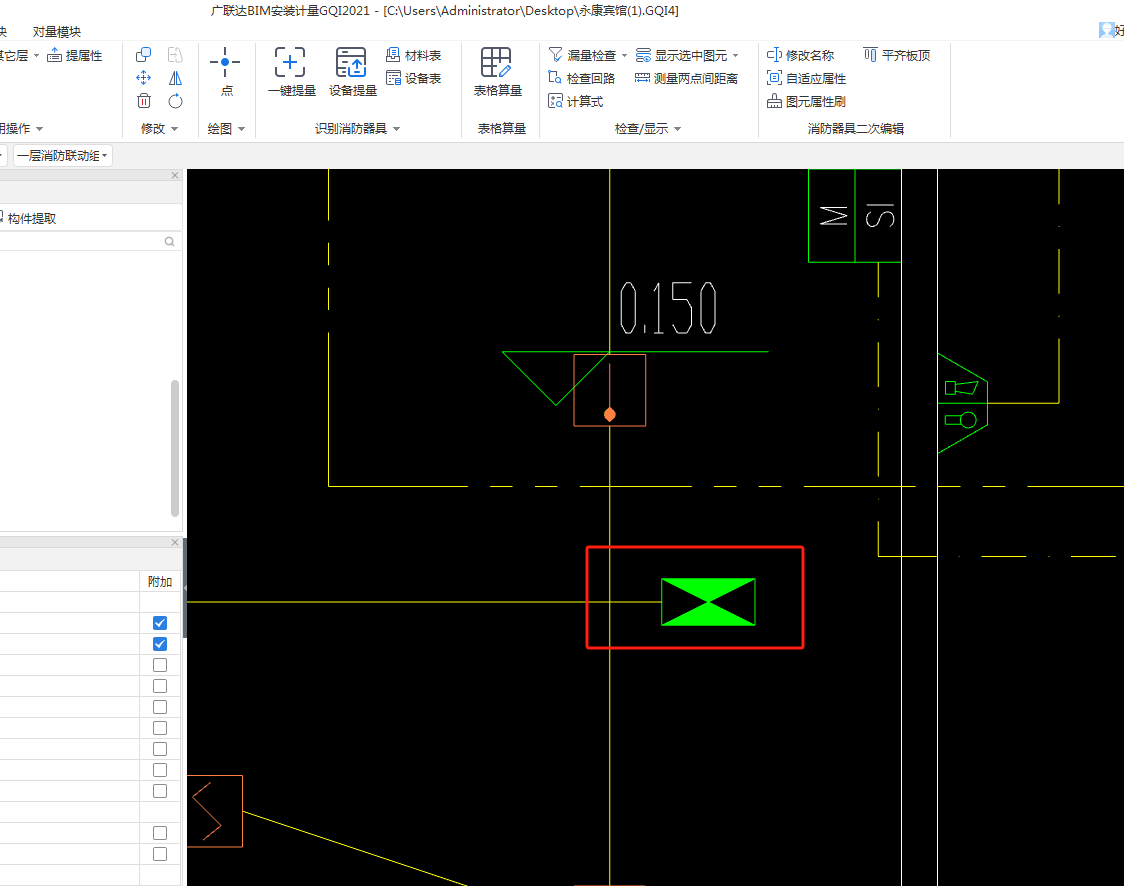Click 构件提取 in the component panel
1124x886 pixels.
pyautogui.click(x=32, y=219)
